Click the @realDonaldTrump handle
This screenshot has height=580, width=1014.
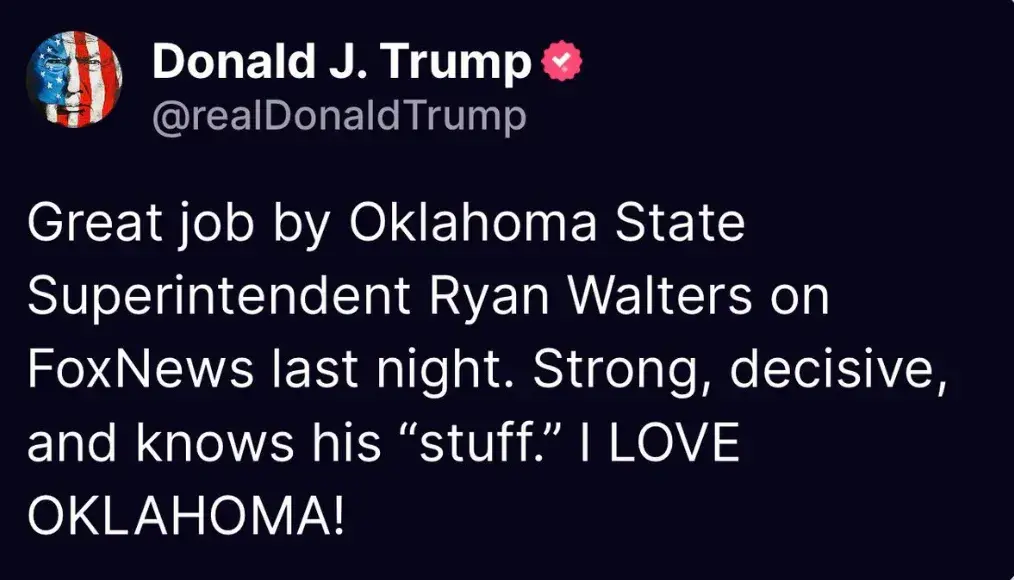coord(338,117)
